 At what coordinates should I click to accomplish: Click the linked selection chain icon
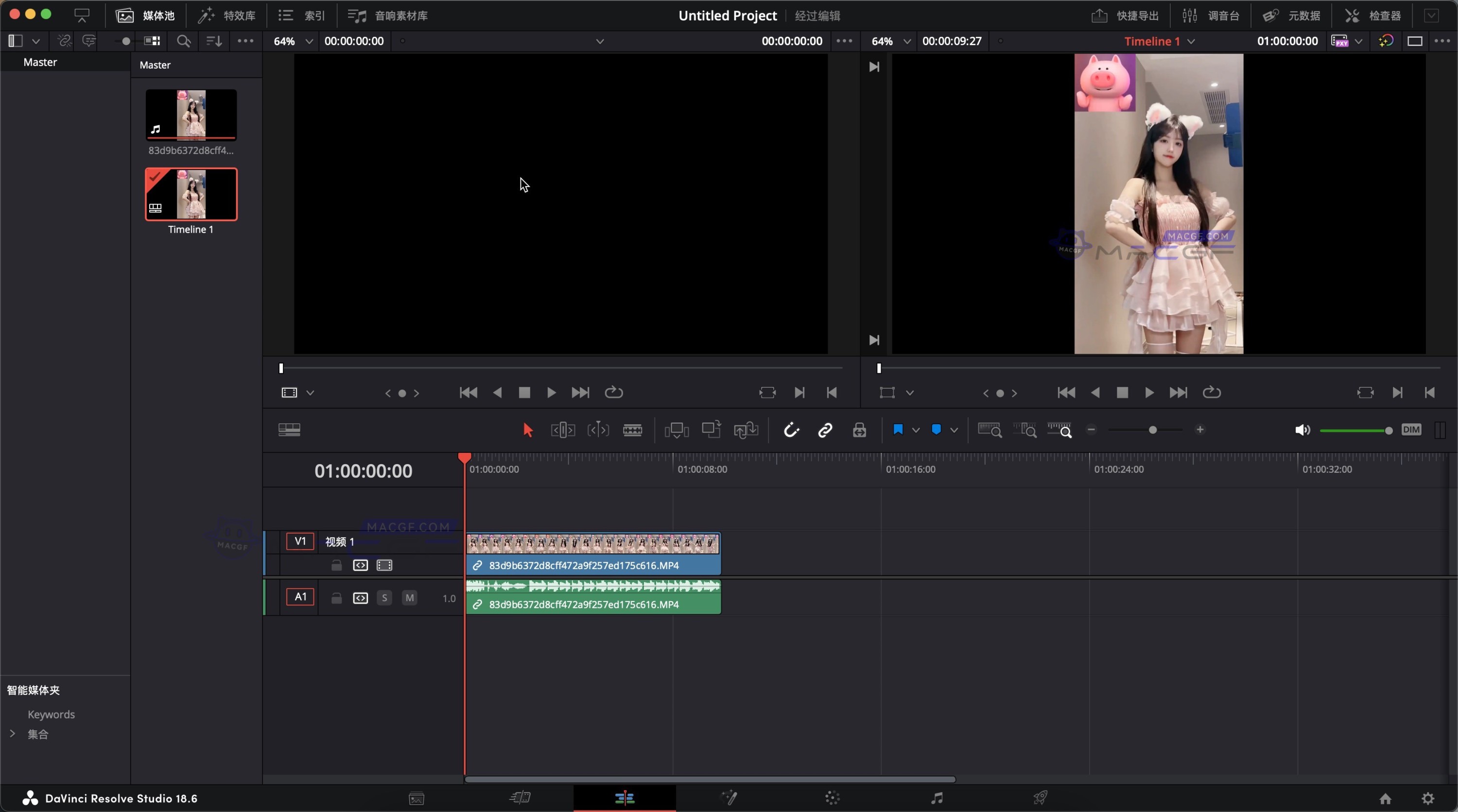825,430
